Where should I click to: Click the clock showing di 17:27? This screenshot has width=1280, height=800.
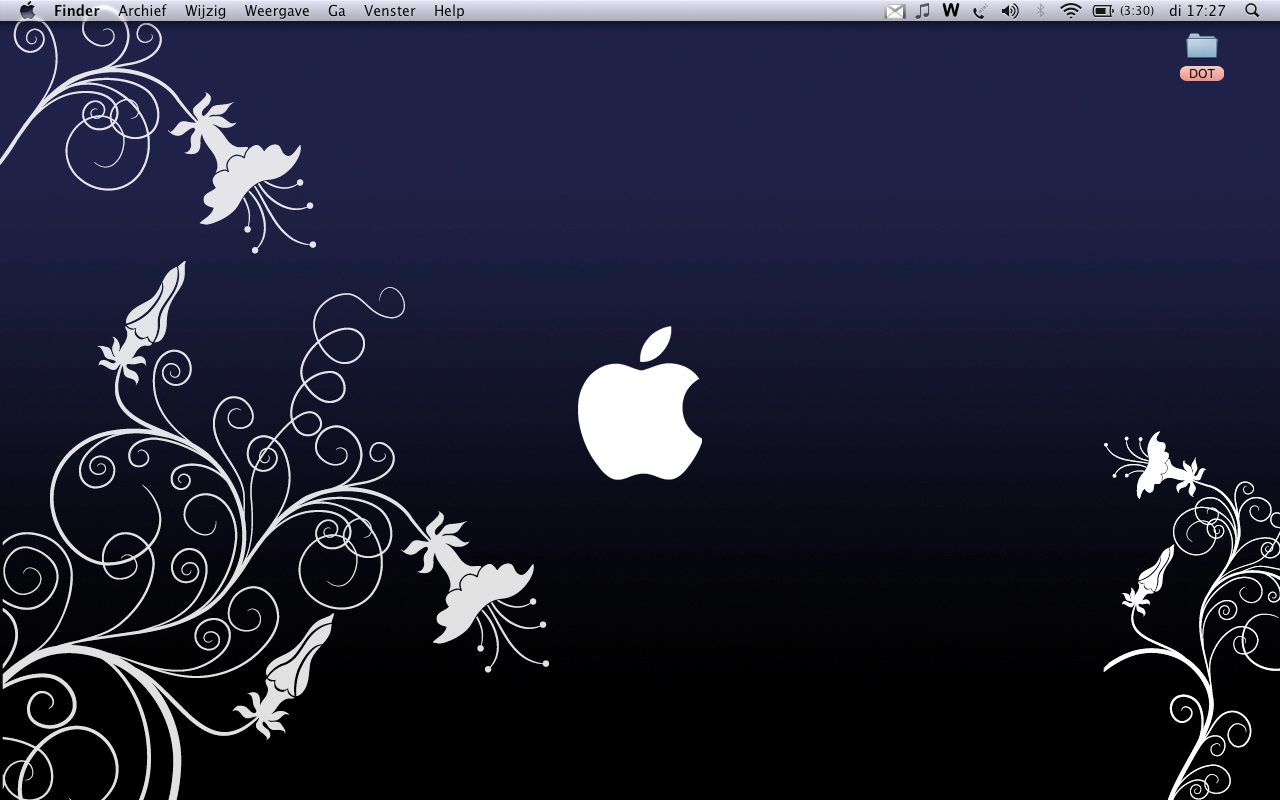1197,10
